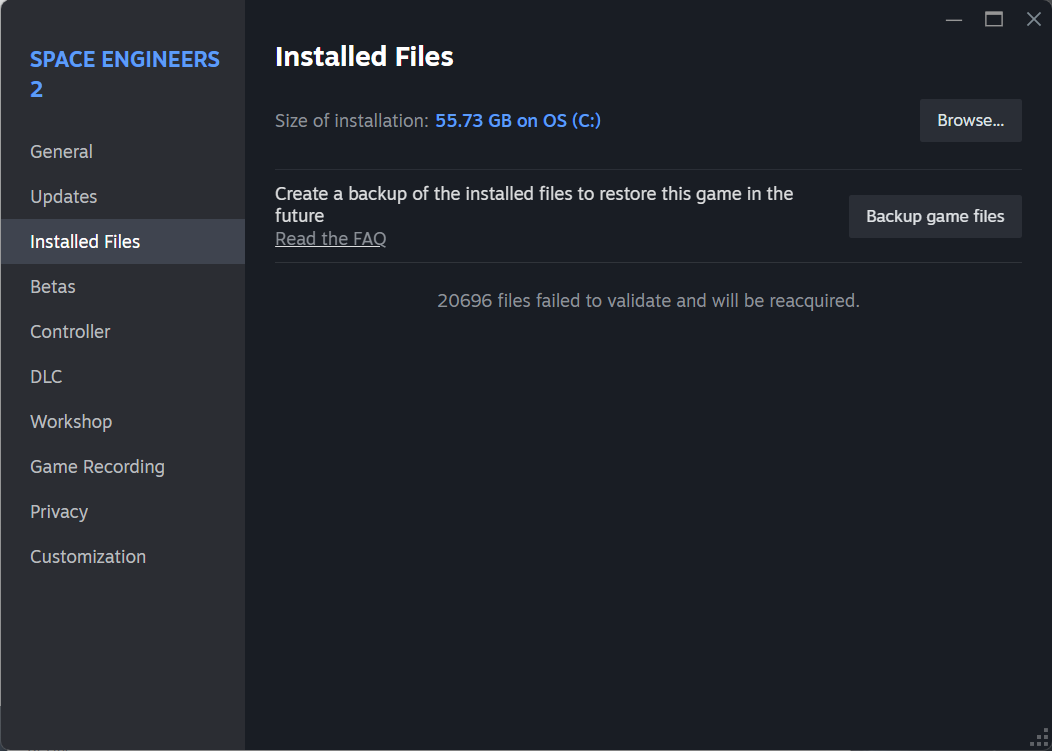Open the Controller settings page

(x=70, y=332)
